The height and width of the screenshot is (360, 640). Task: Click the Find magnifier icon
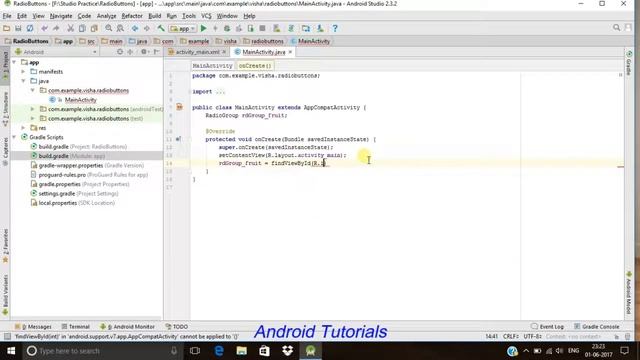coord(109,28)
